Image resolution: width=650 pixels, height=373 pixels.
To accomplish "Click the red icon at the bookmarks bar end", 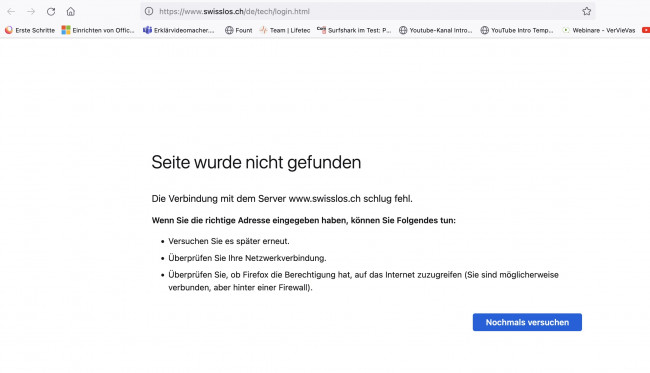I will [x=646, y=30].
